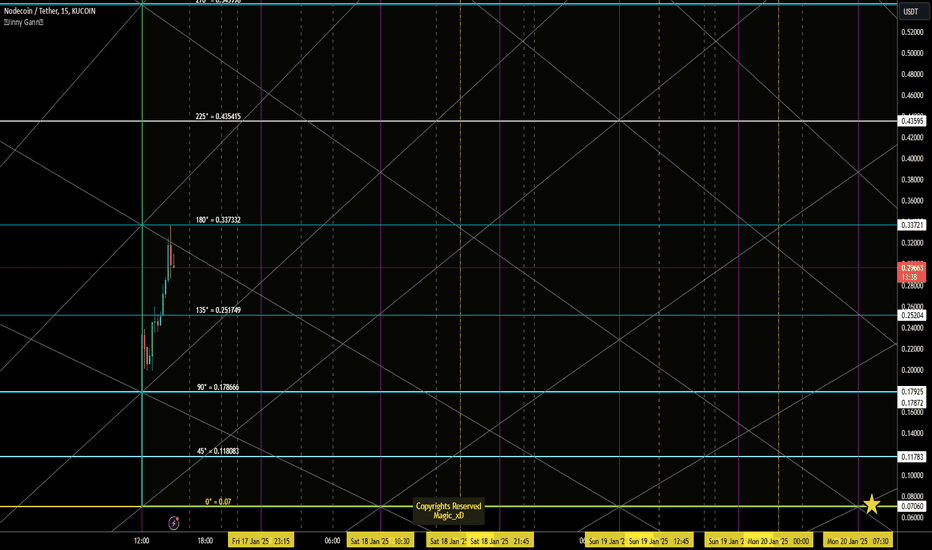Click the 0.50000 price scale tick
Viewport: 932px width, 550px height.
pos(912,53)
